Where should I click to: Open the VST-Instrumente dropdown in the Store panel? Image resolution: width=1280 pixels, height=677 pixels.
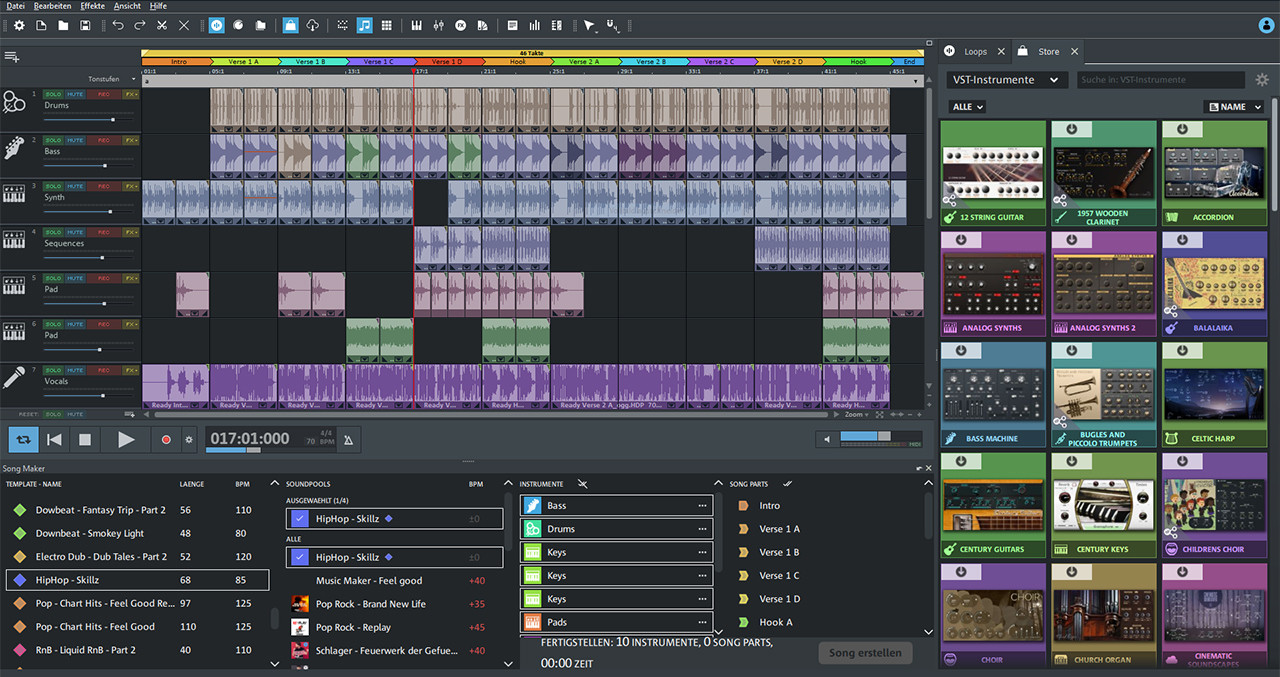1006,79
